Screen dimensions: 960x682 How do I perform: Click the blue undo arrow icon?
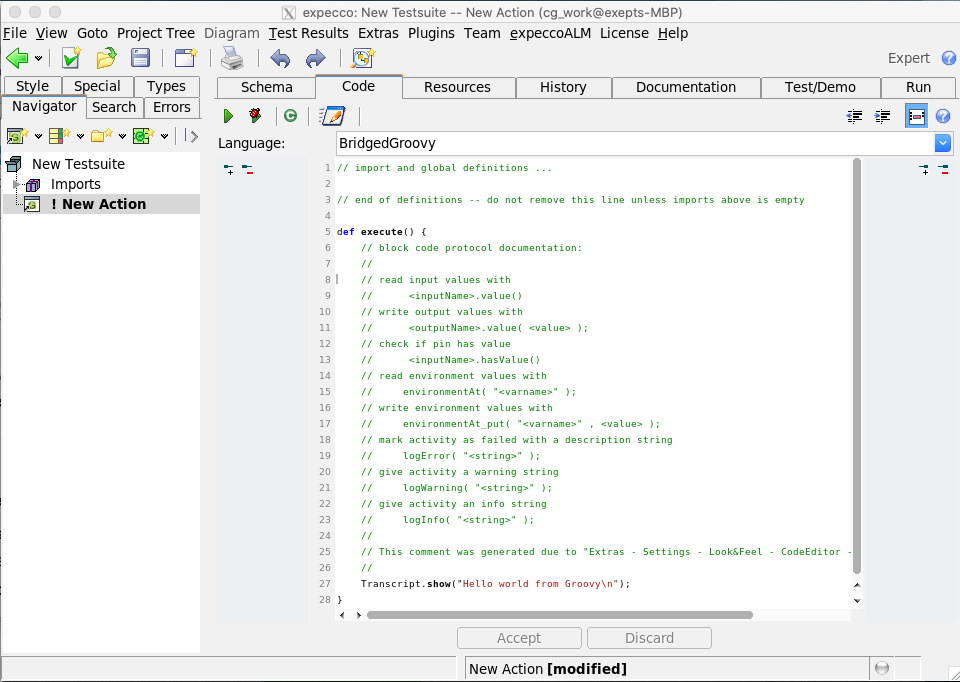280,58
